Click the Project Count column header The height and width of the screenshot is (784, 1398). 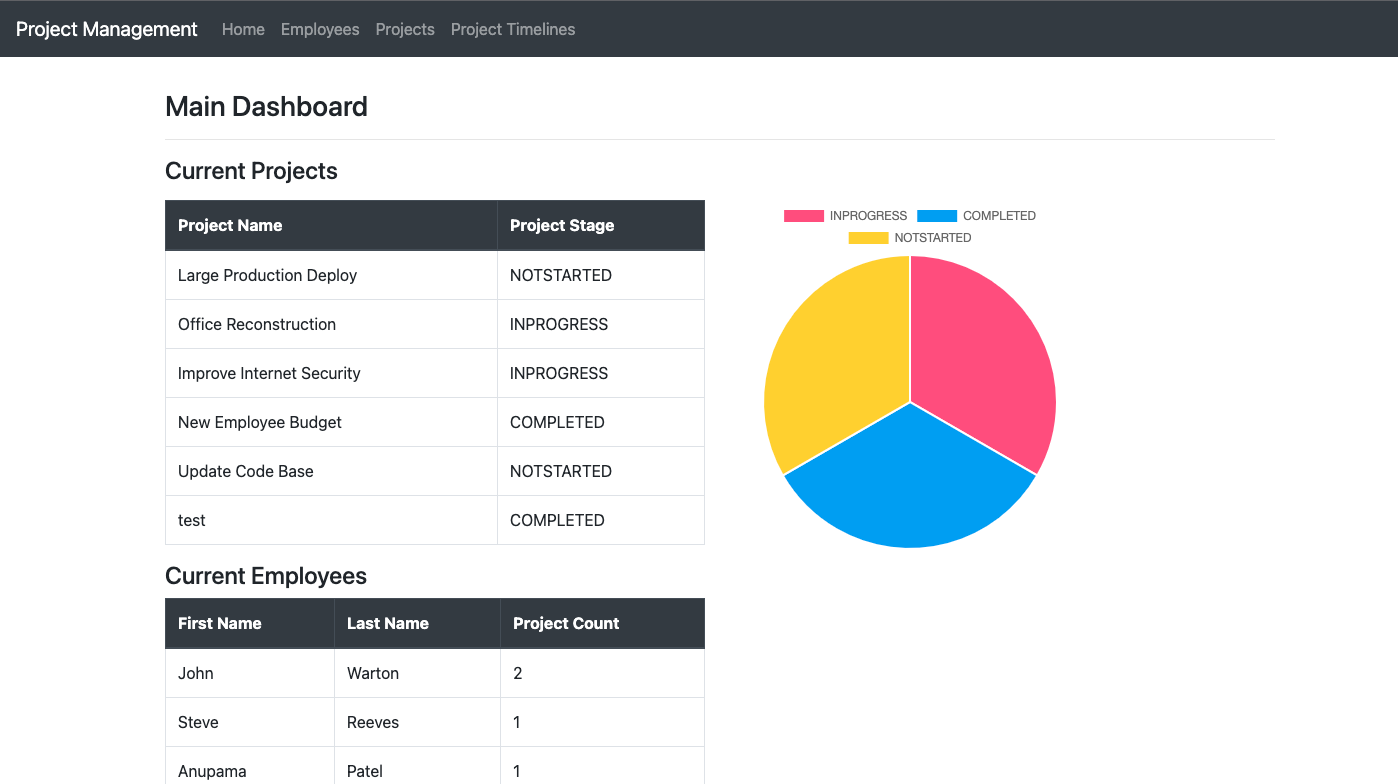(565, 623)
